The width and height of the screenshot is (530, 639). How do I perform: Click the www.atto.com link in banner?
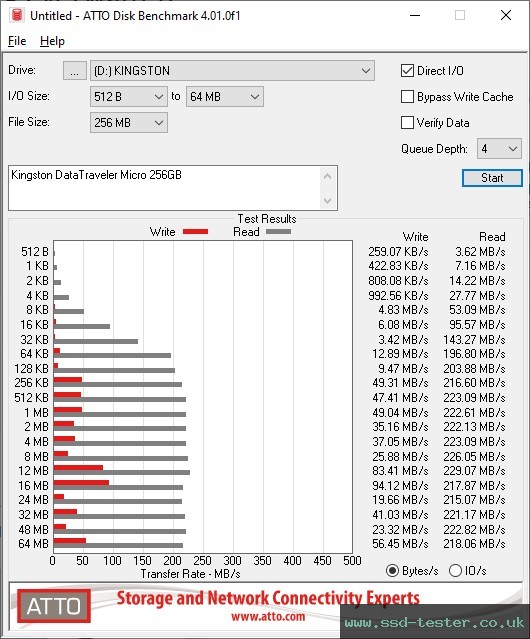click(x=268, y=616)
